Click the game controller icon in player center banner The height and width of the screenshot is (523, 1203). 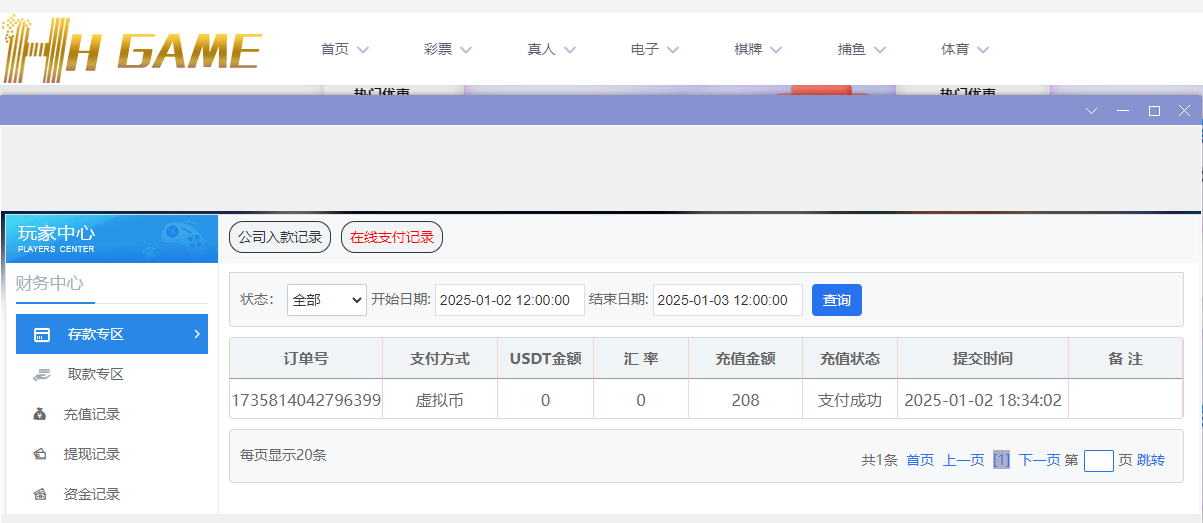click(182, 239)
